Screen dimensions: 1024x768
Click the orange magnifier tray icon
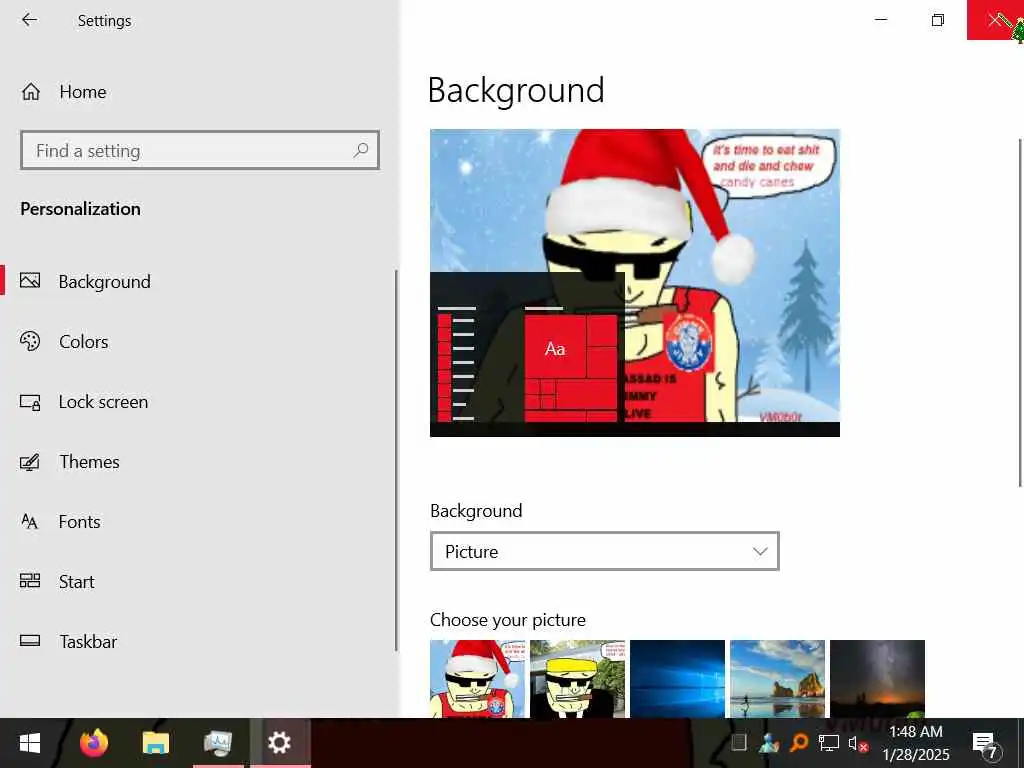pos(799,743)
